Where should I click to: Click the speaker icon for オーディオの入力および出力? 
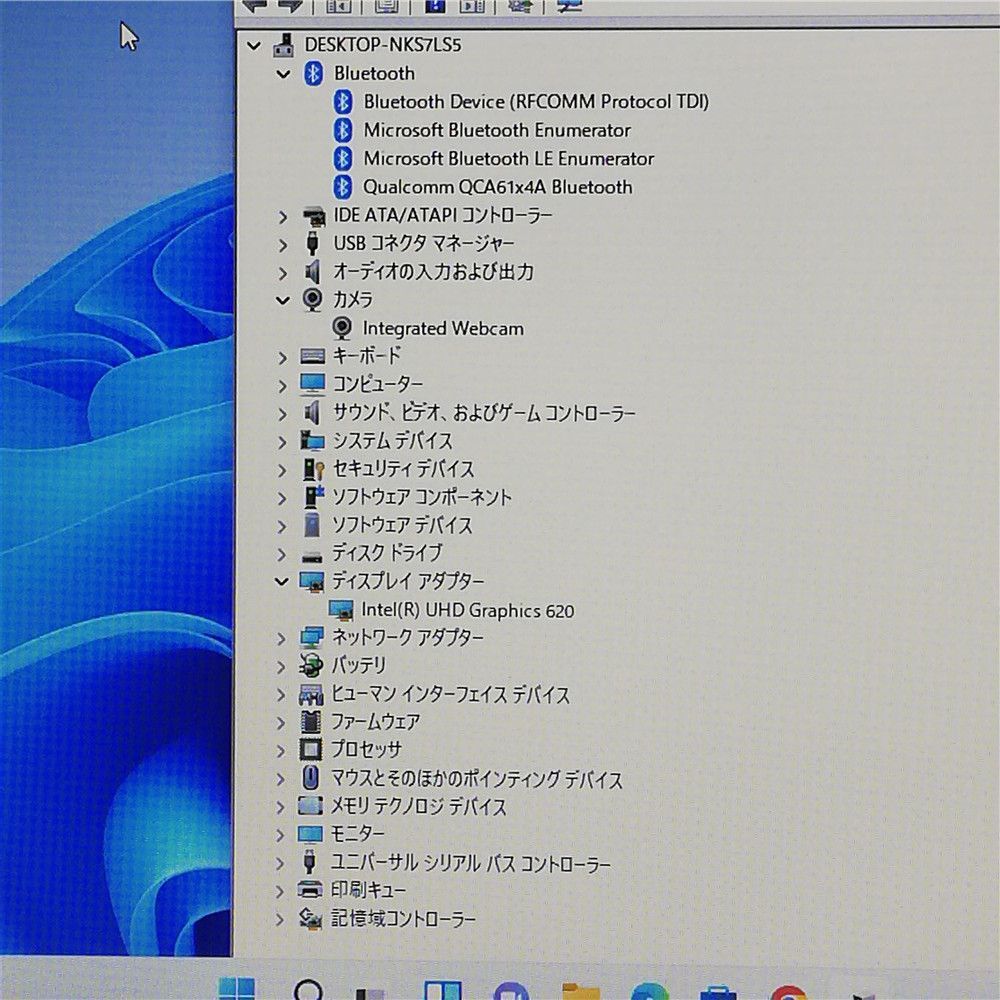point(312,272)
